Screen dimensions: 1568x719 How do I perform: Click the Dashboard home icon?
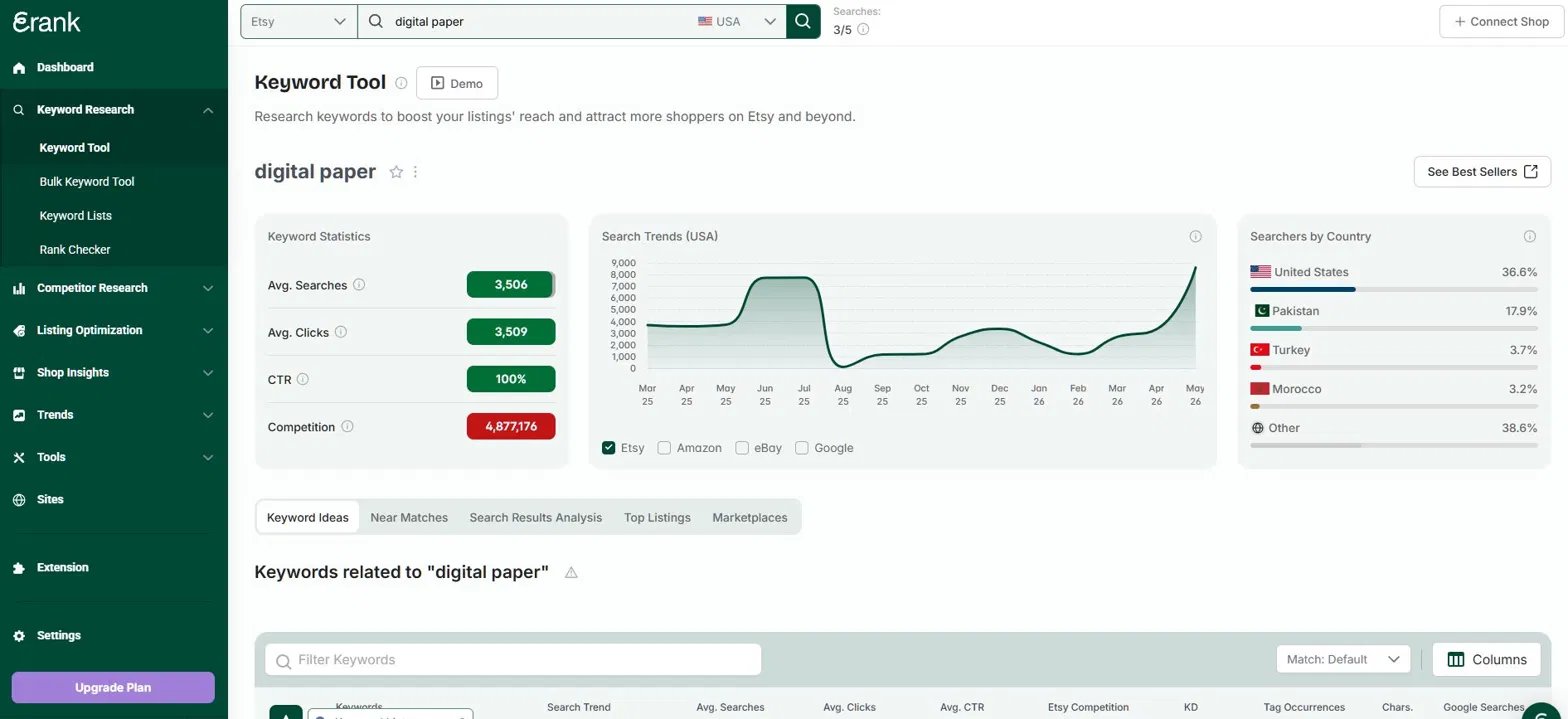point(19,68)
